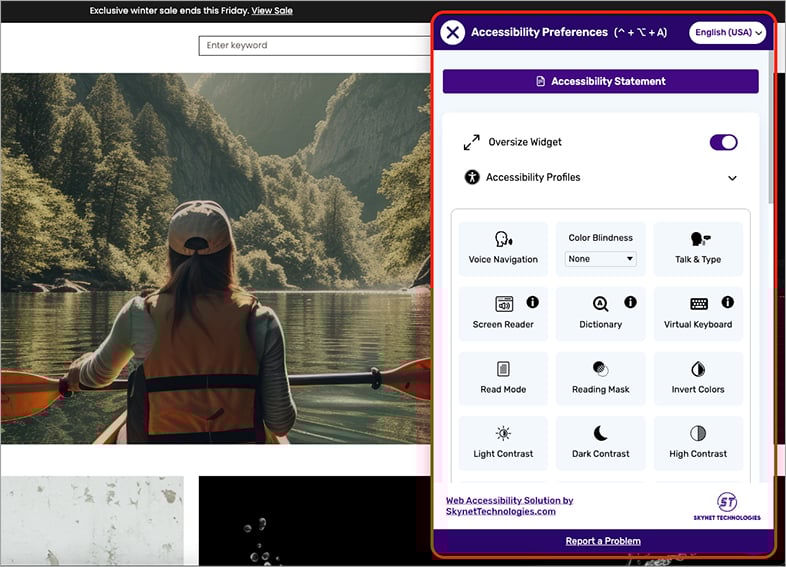Click the kayaker hero image
This screenshot has height=567, width=786.
(216, 259)
